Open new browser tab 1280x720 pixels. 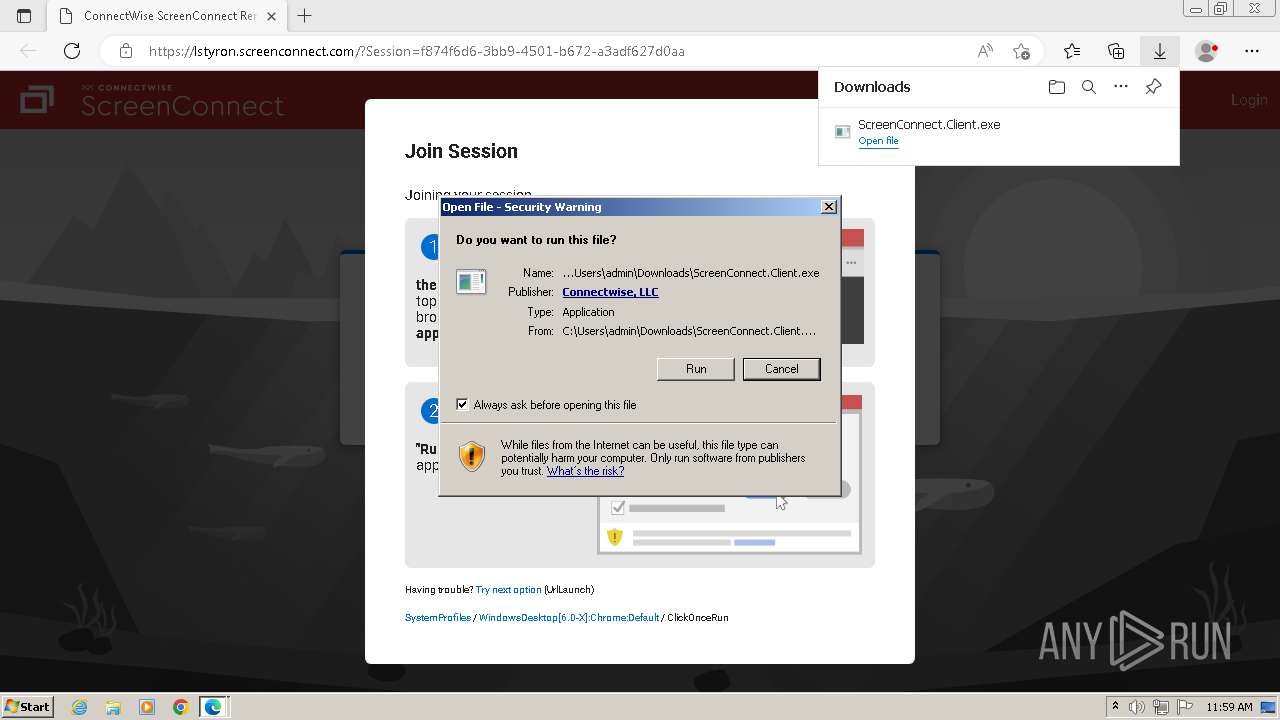305,16
